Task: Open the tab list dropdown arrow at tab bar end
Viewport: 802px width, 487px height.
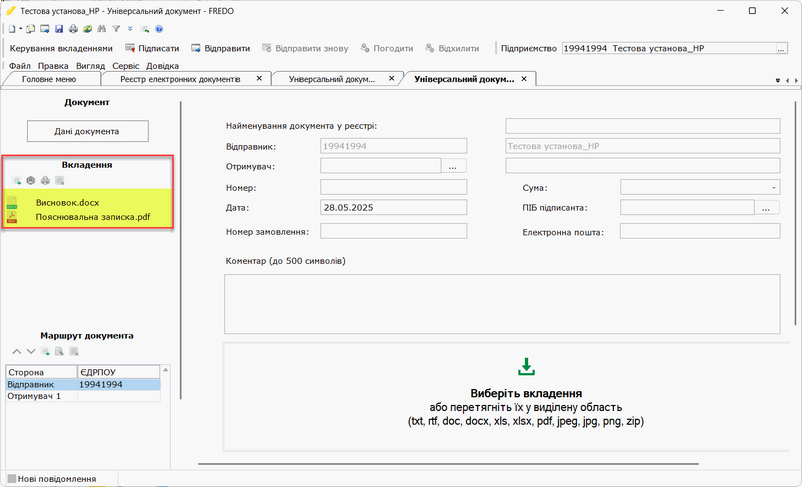Action: click(778, 80)
